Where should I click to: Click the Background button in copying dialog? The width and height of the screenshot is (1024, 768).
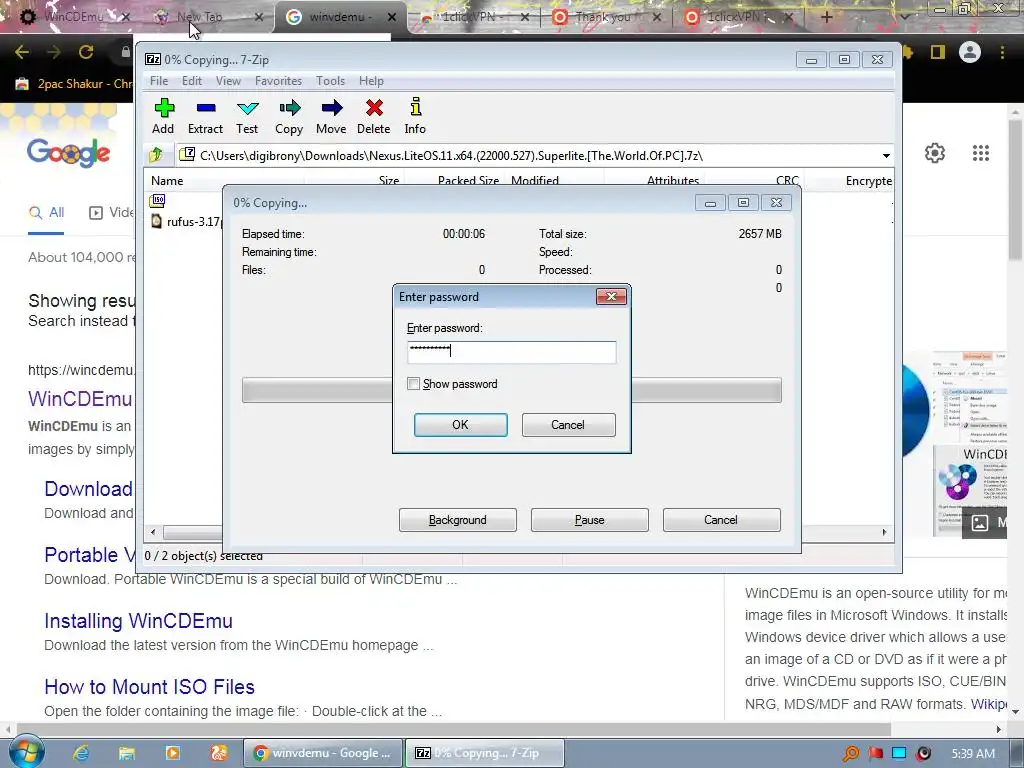tap(458, 520)
